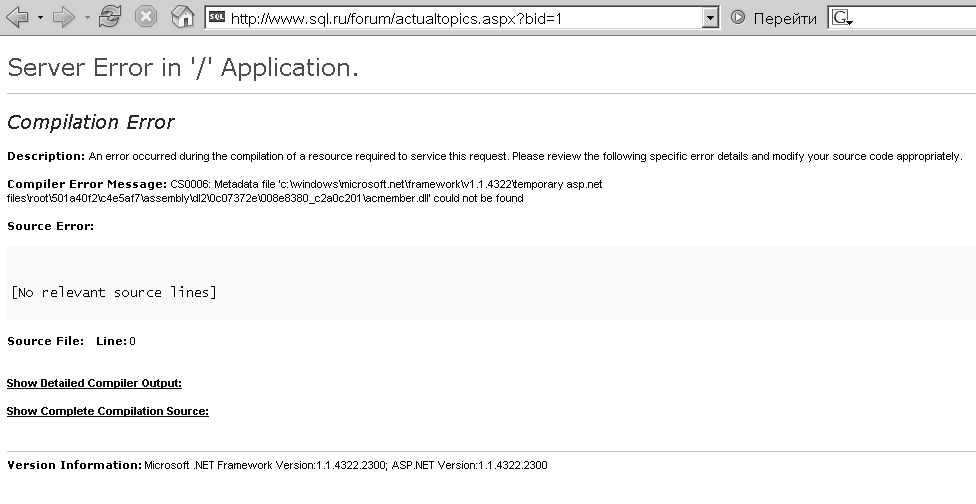Go to the Home page icon
976x504 pixels.
pos(182,18)
